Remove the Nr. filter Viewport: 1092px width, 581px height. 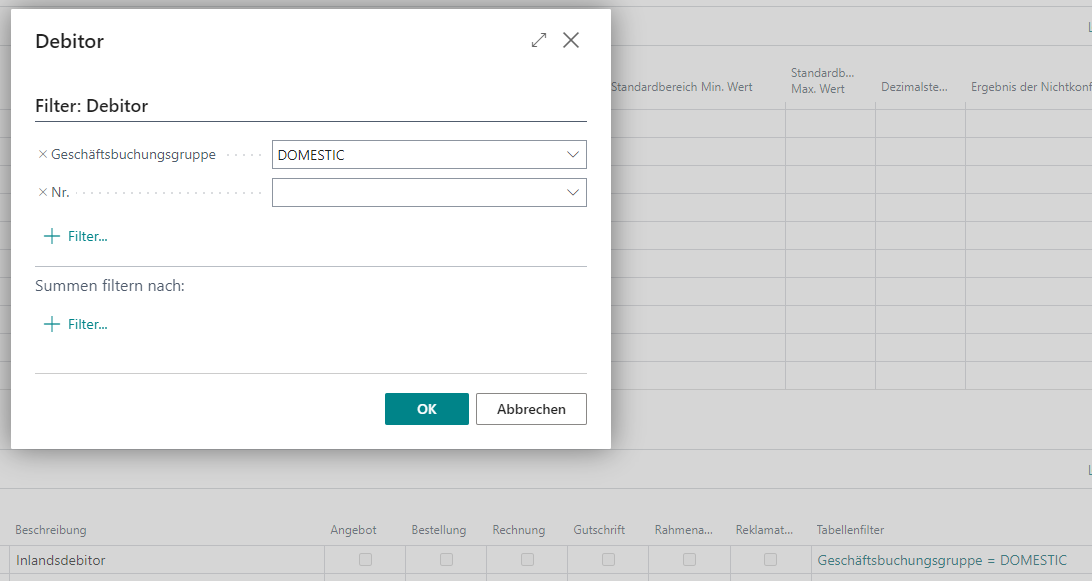(x=42, y=192)
